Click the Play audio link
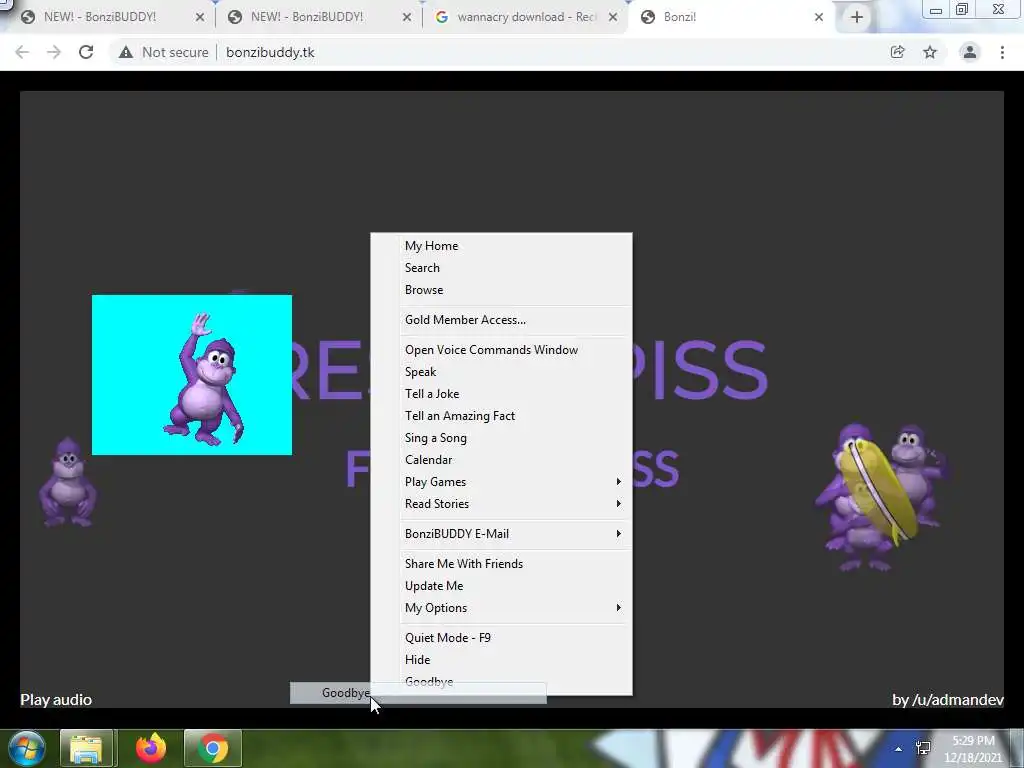Screen dimensions: 1024x768 (x=56, y=700)
